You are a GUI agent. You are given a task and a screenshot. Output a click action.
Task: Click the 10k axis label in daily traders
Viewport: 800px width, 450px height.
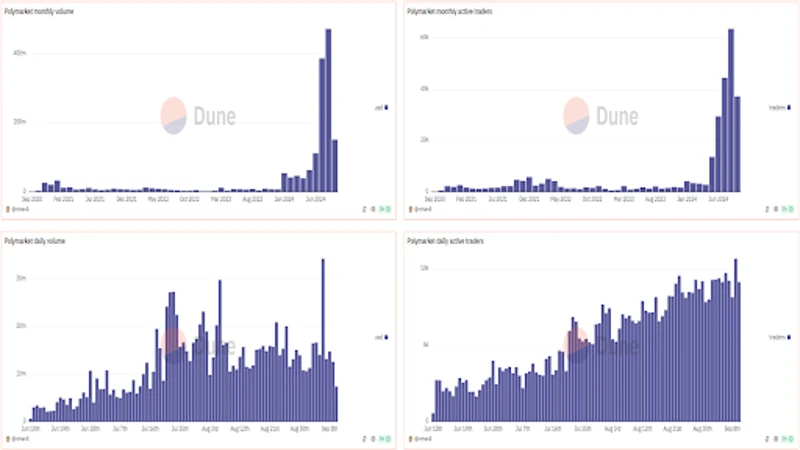(x=424, y=268)
